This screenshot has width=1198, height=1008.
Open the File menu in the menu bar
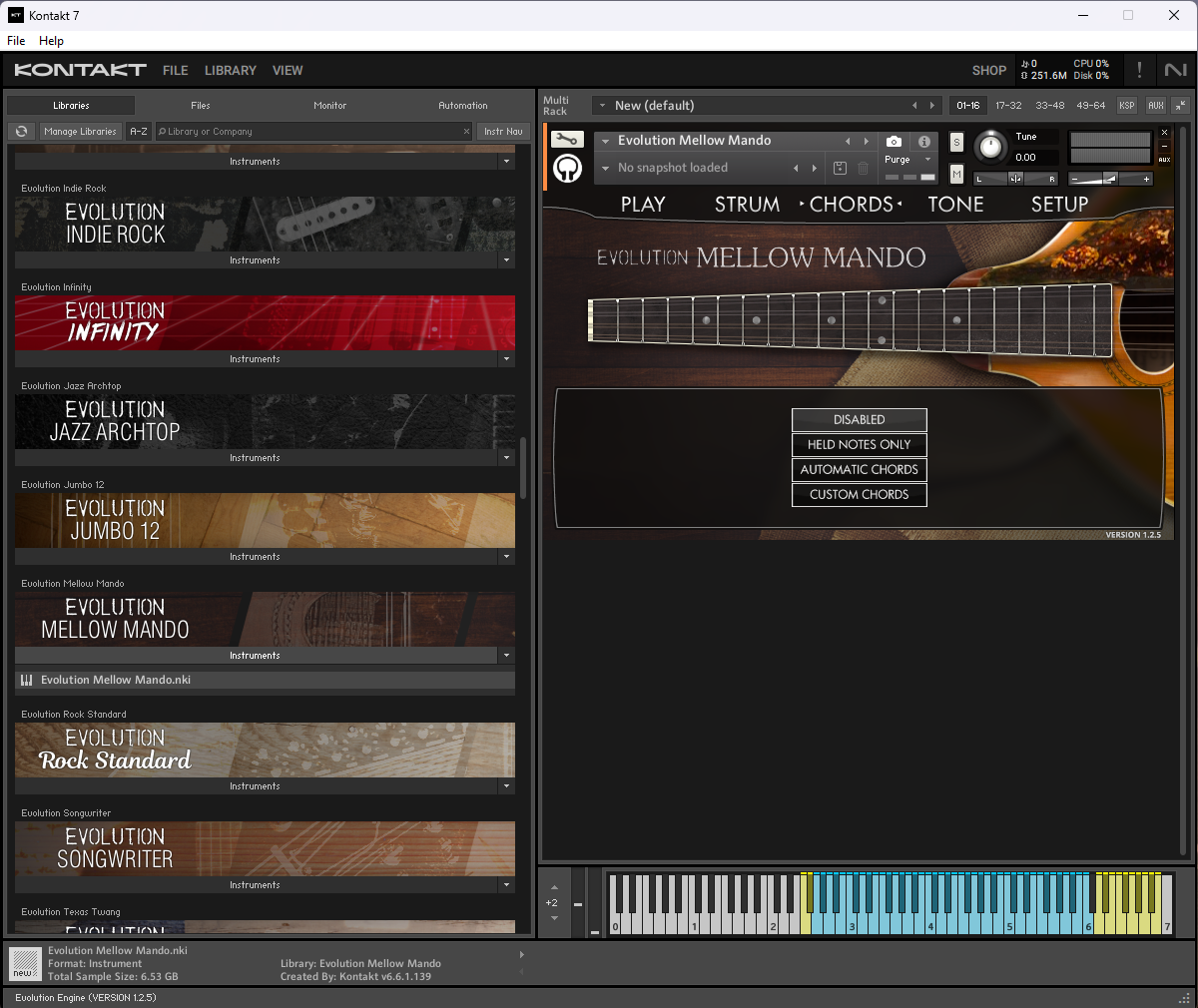click(16, 41)
